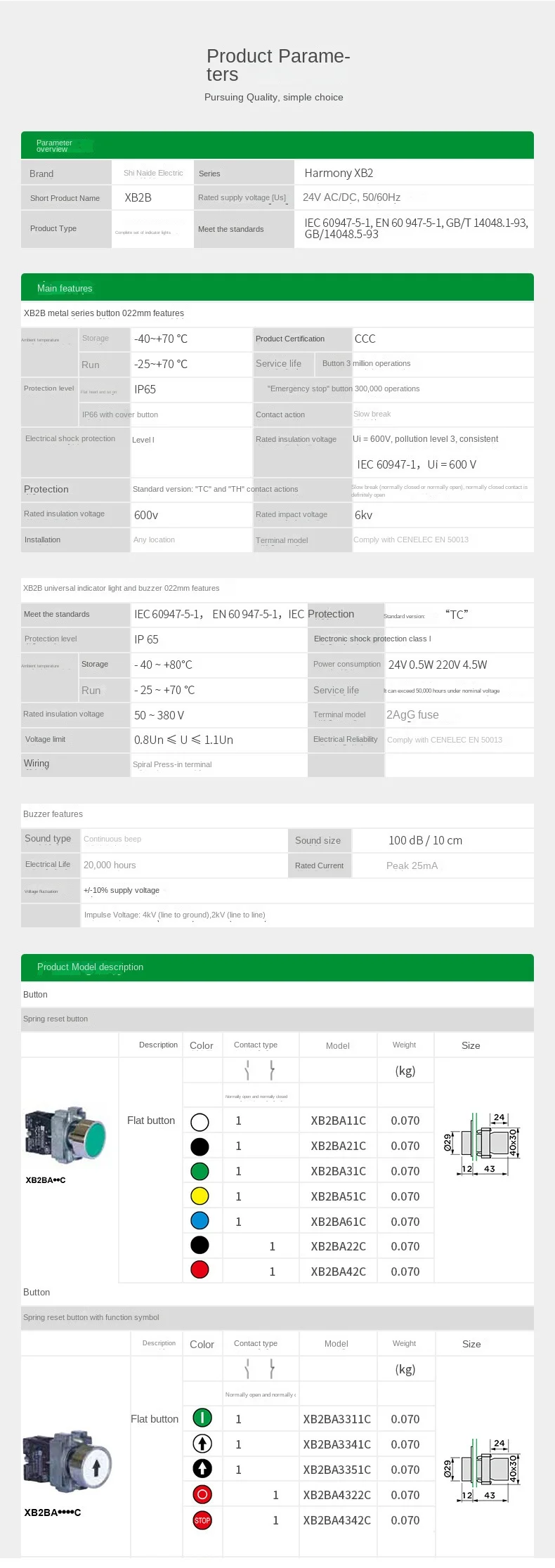Click the Parameter overview green header
555x1568 pixels.
(x=277, y=145)
